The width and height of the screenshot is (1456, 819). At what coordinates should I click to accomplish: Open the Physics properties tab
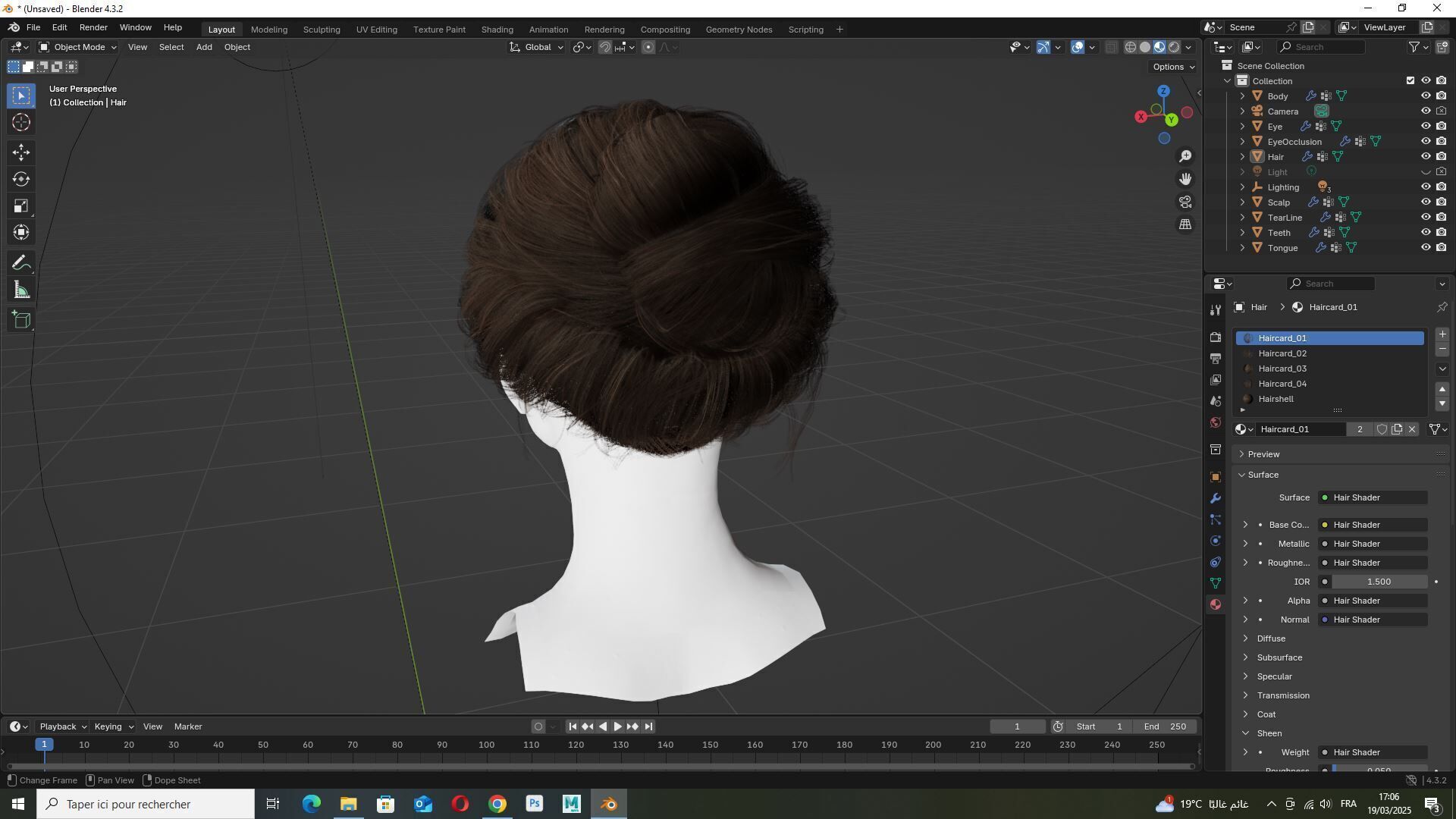click(x=1216, y=541)
